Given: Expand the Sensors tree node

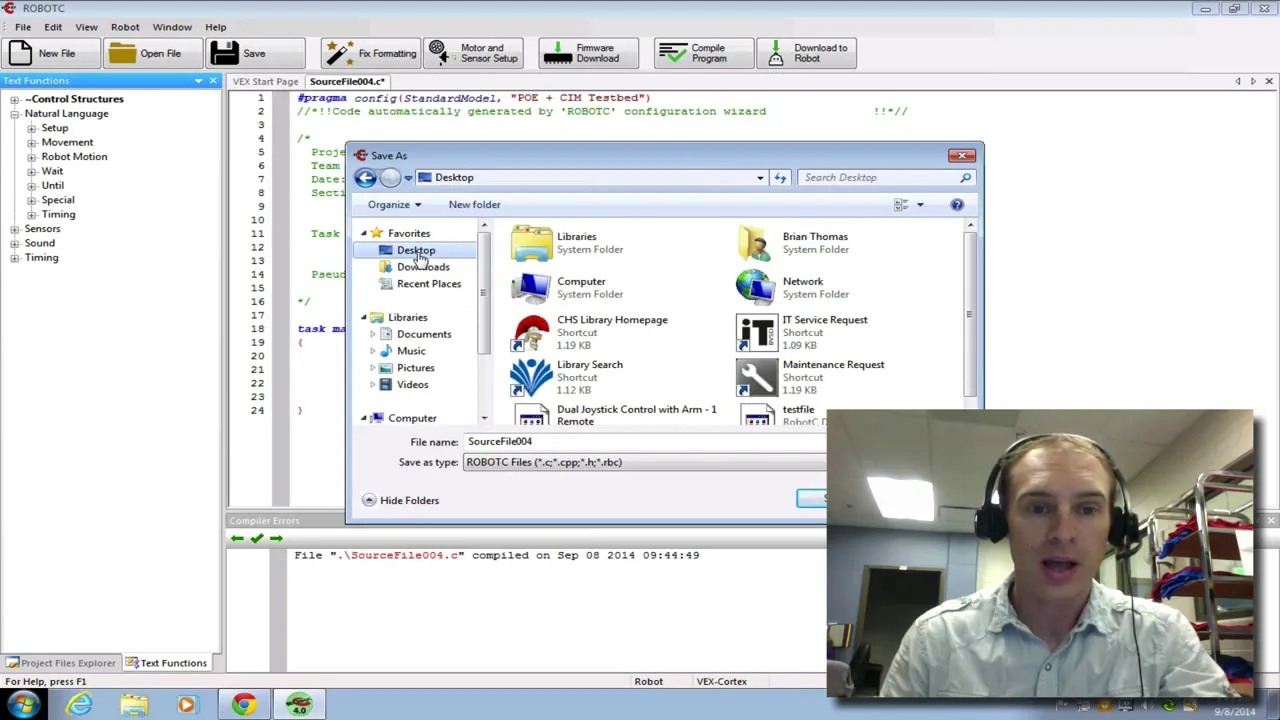Looking at the screenshot, I should click(15, 229).
